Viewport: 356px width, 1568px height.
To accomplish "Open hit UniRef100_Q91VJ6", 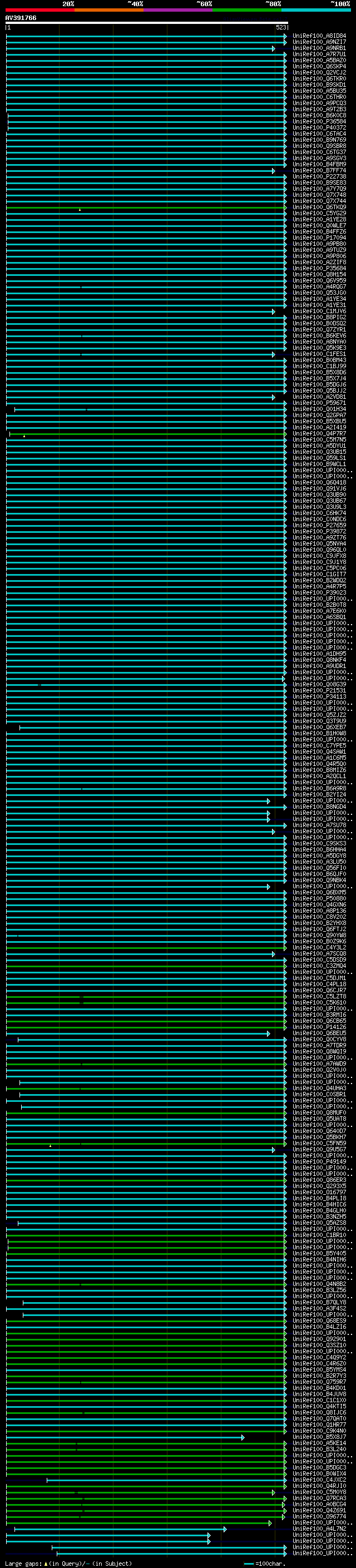I will click(x=319, y=489).
